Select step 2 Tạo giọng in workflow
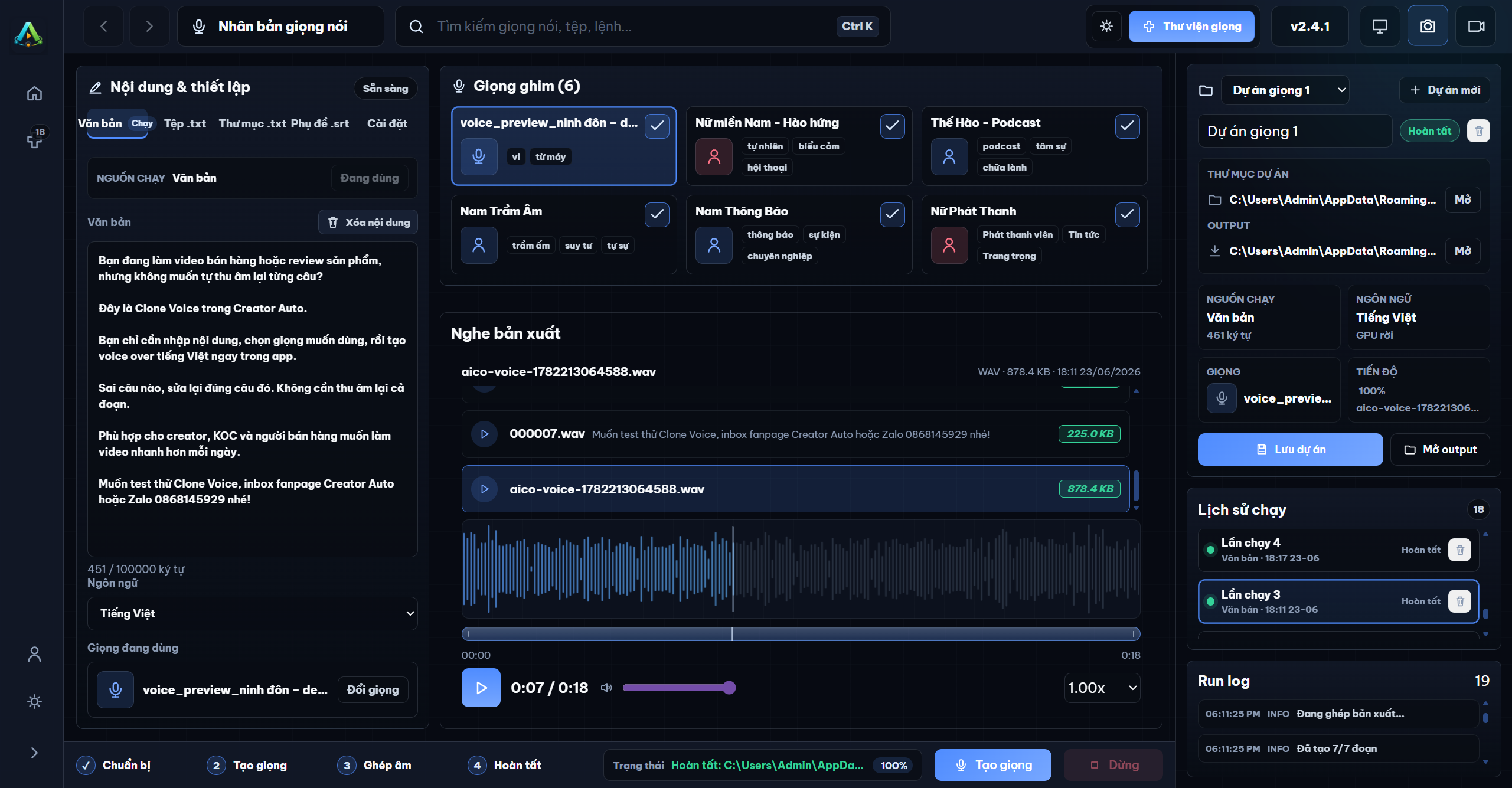 [247, 765]
